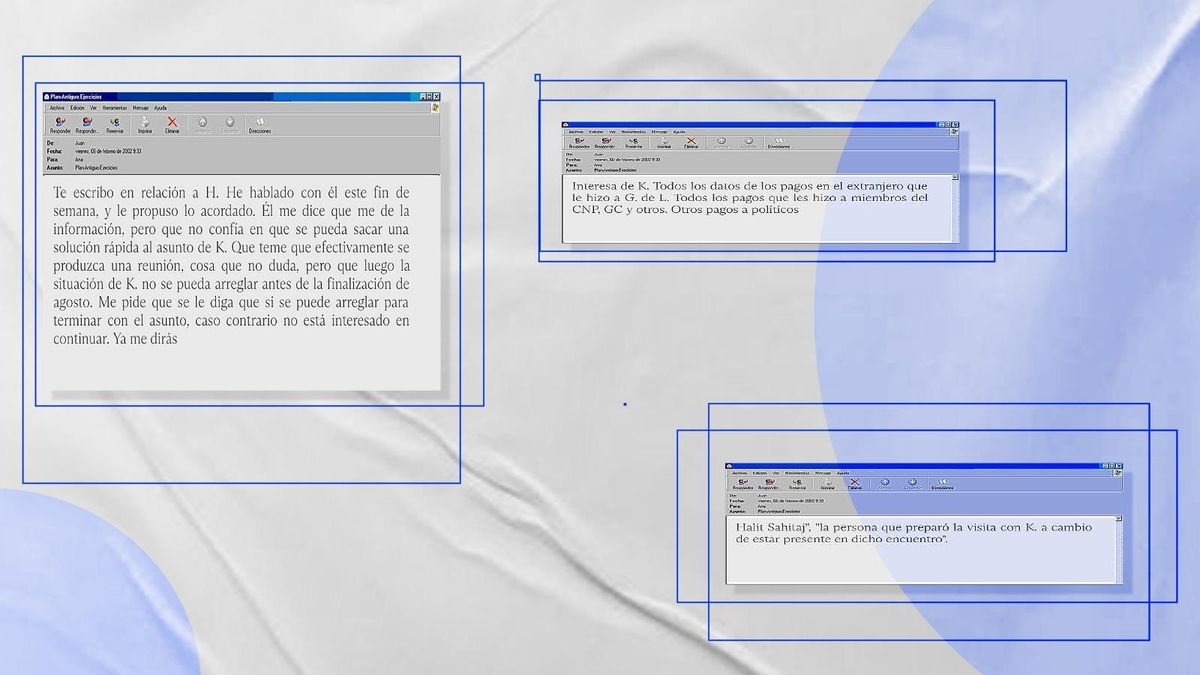Click Responder in the 'Te escribo' email window

tap(60, 125)
